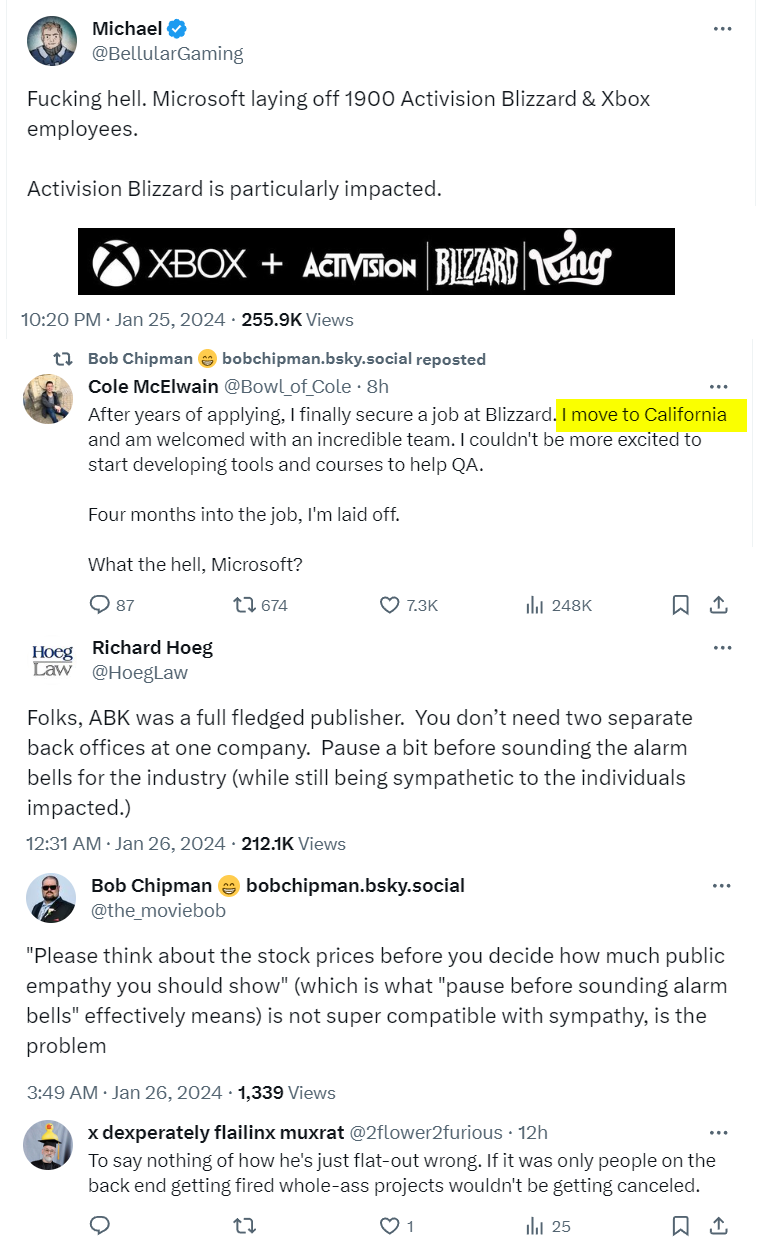
Task: Open view analytics on the muxrat reply
Action: coord(535,1225)
